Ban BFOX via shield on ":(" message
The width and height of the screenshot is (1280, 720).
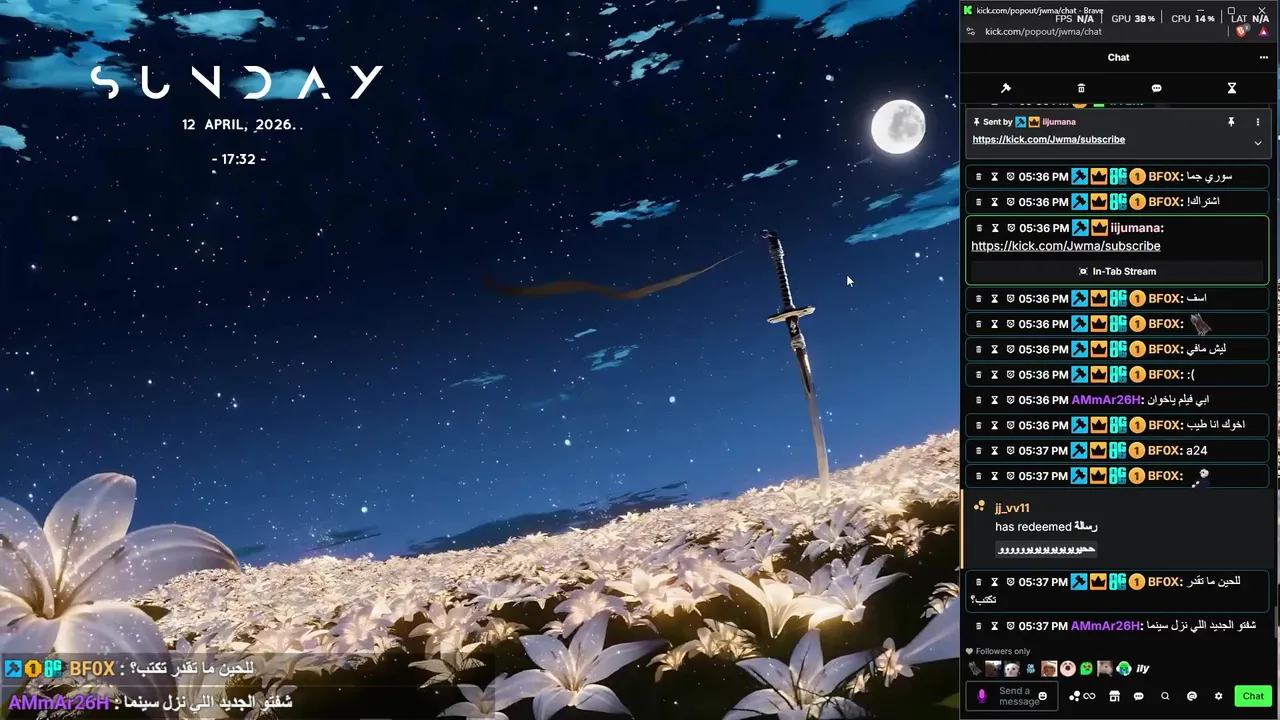click(1010, 375)
